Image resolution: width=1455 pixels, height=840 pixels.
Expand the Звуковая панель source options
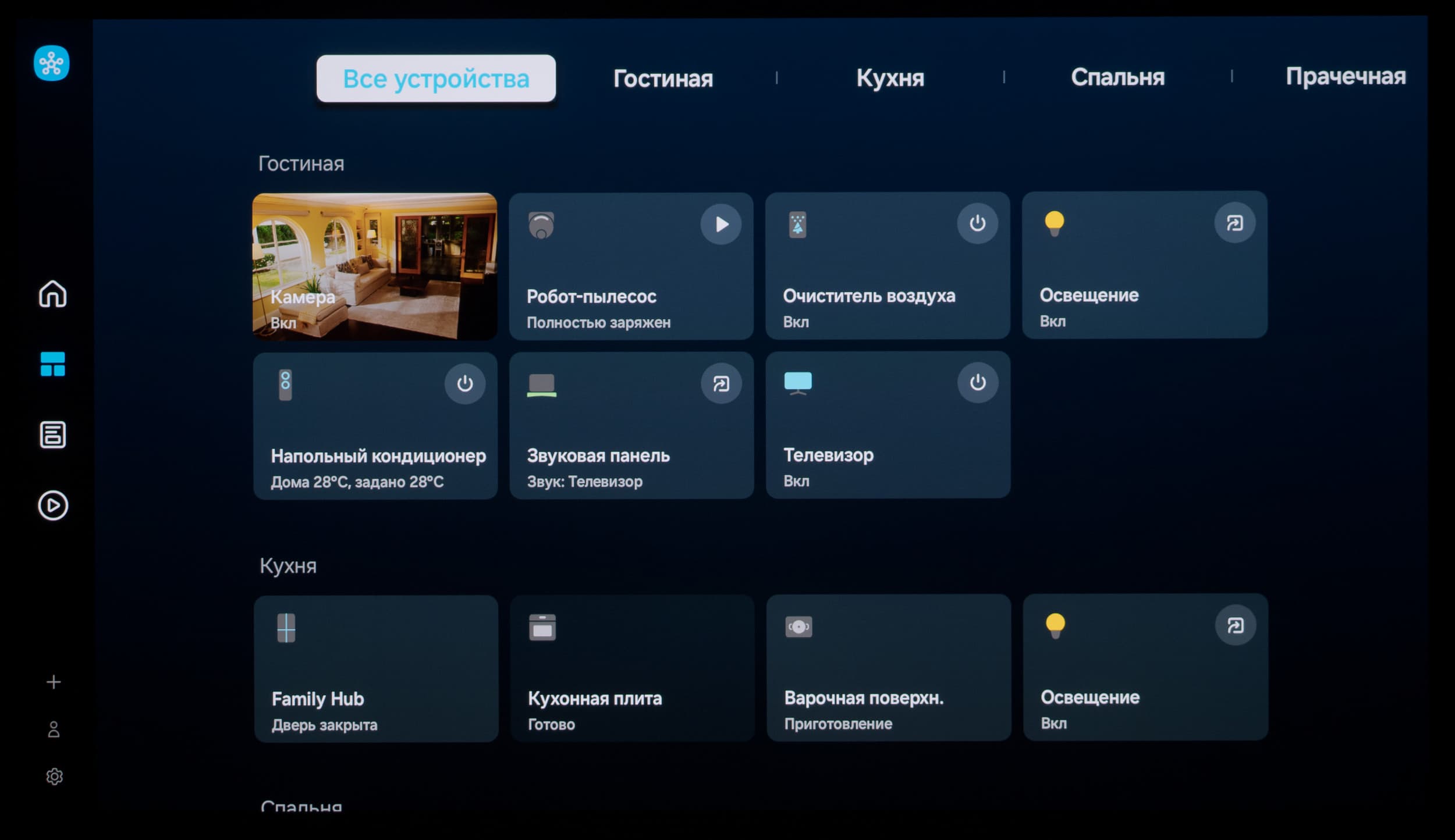click(x=721, y=383)
